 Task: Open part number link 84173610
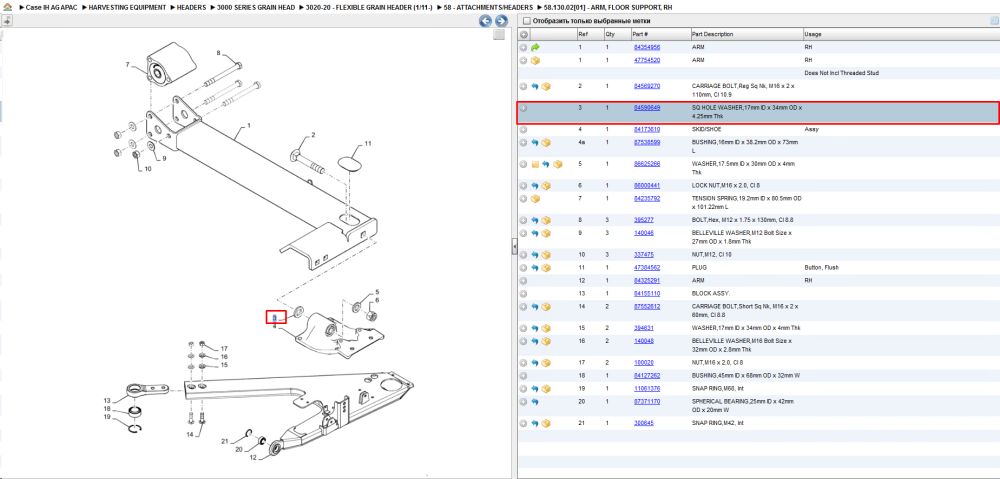click(x=647, y=129)
